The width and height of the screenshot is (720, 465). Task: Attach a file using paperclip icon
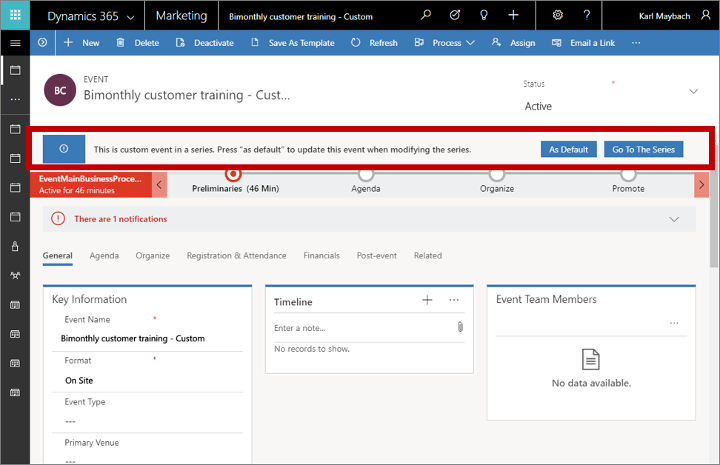(x=460, y=327)
